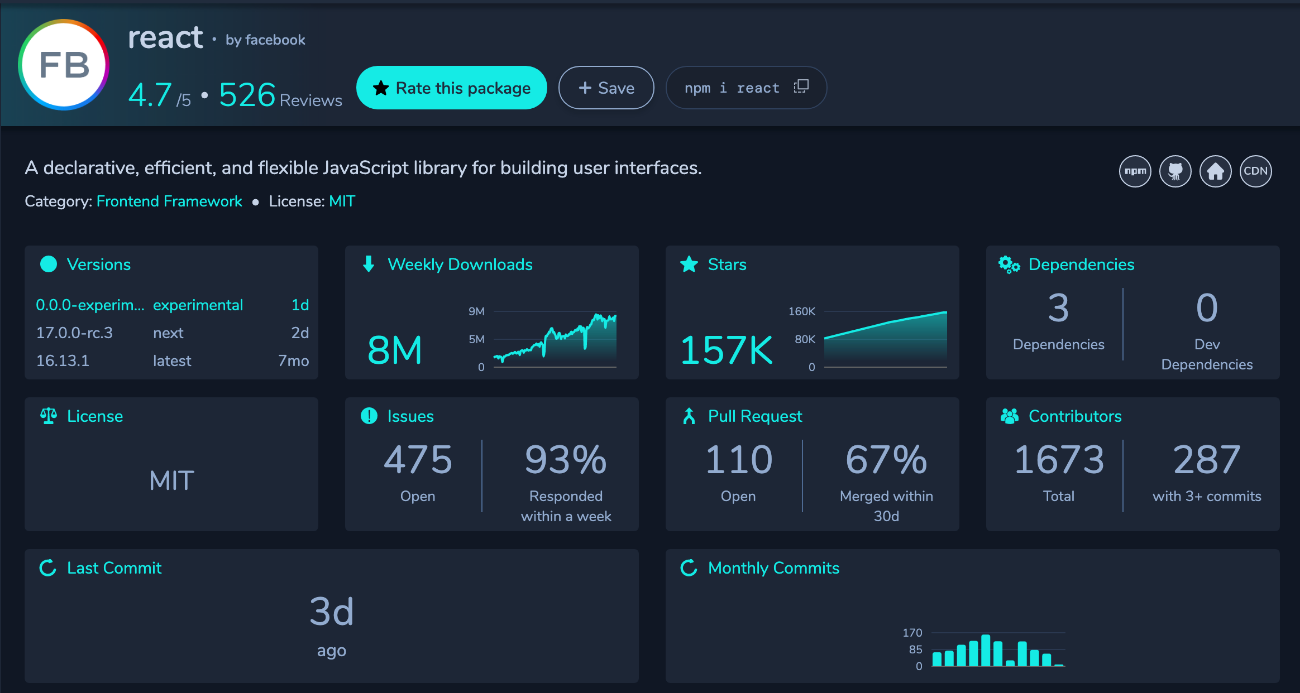Open the GitHub repository icon

tap(1175, 171)
